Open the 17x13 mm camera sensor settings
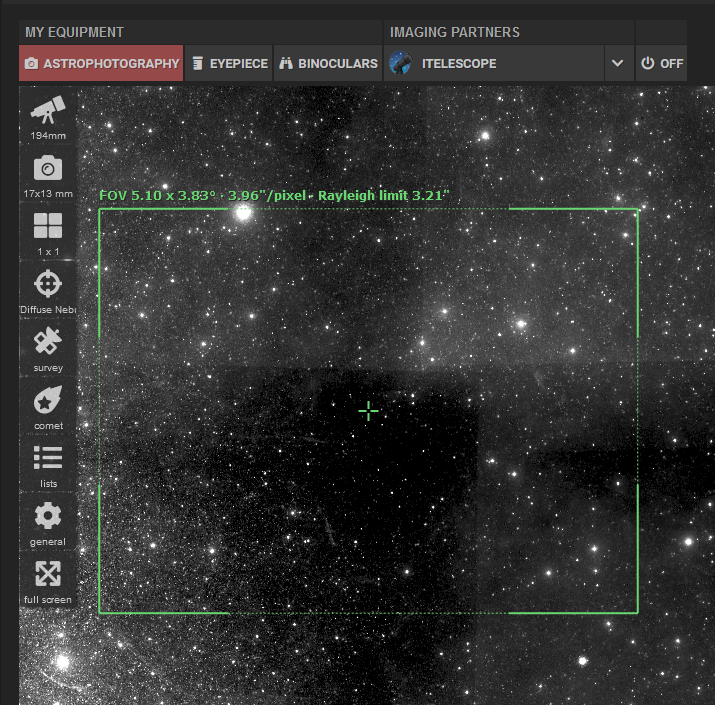715x705 pixels. point(48,175)
